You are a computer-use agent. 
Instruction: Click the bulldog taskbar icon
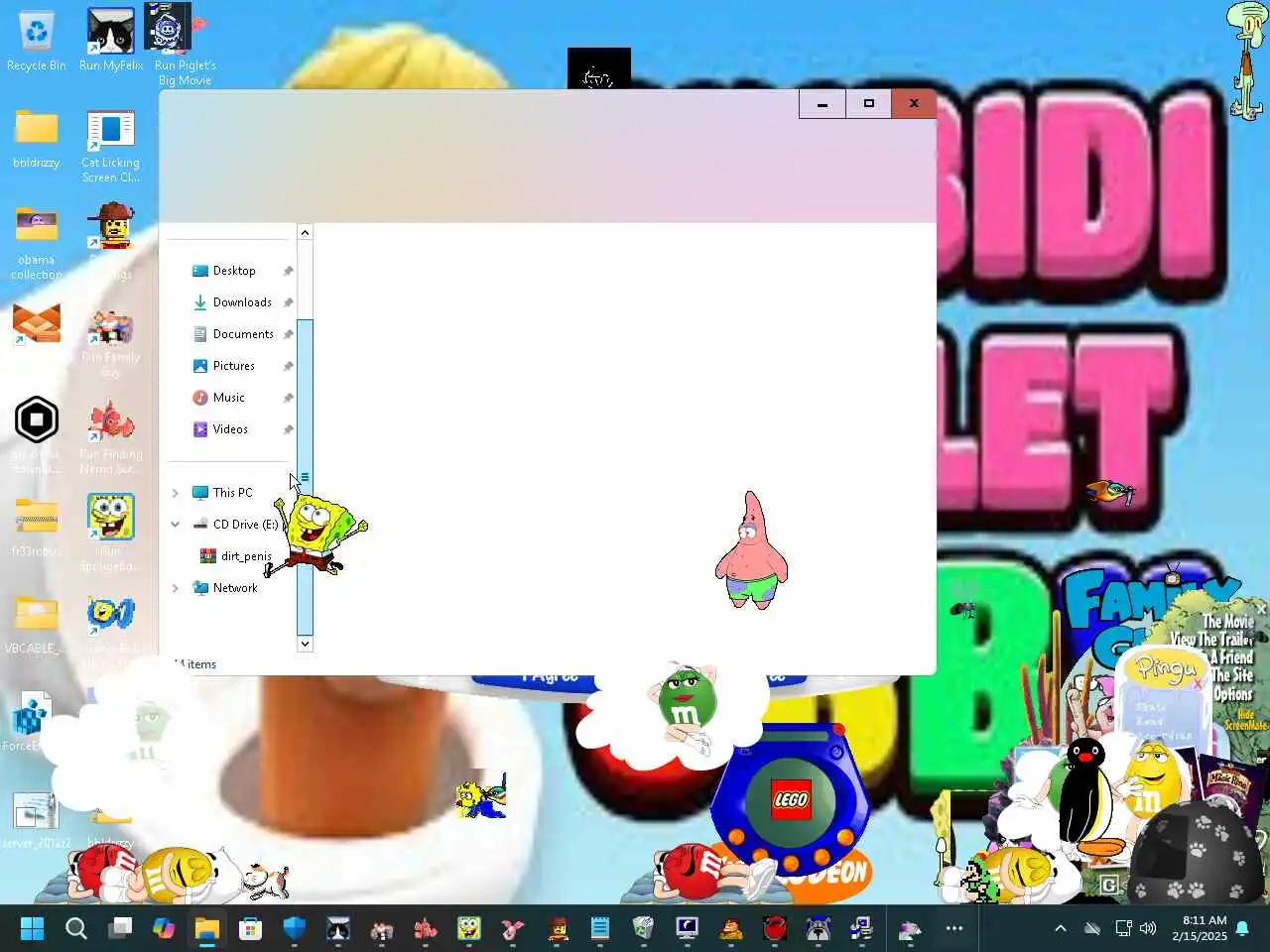[x=818, y=928]
